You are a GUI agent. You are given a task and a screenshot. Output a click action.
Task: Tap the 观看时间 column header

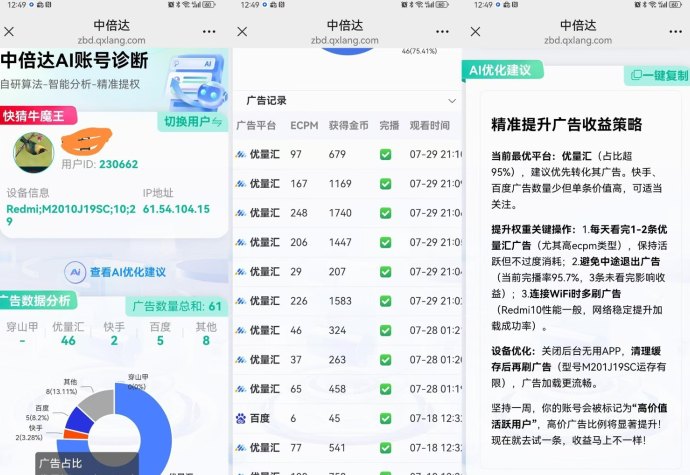pos(429,125)
